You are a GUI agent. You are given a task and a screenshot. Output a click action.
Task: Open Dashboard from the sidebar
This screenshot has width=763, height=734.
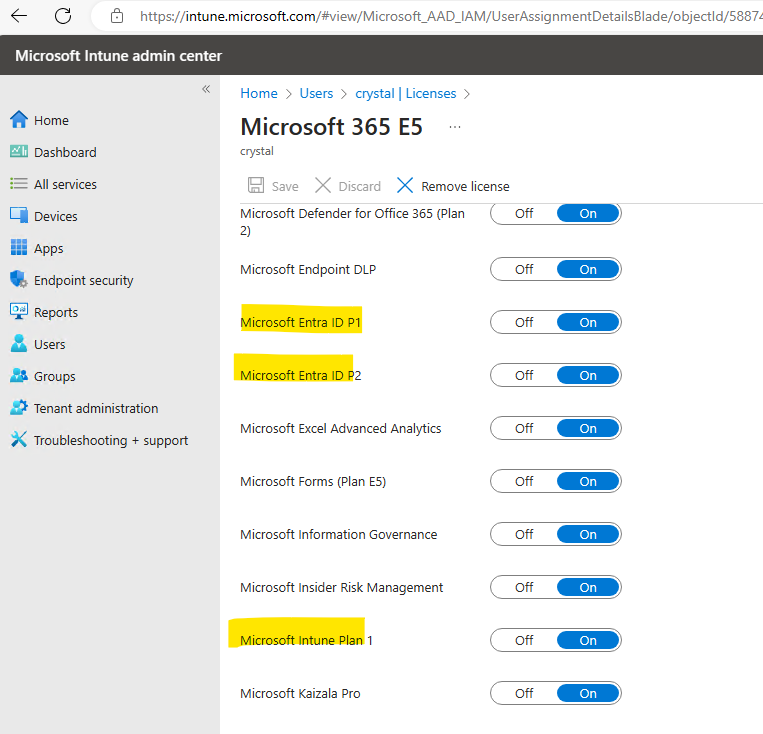[x=65, y=153]
